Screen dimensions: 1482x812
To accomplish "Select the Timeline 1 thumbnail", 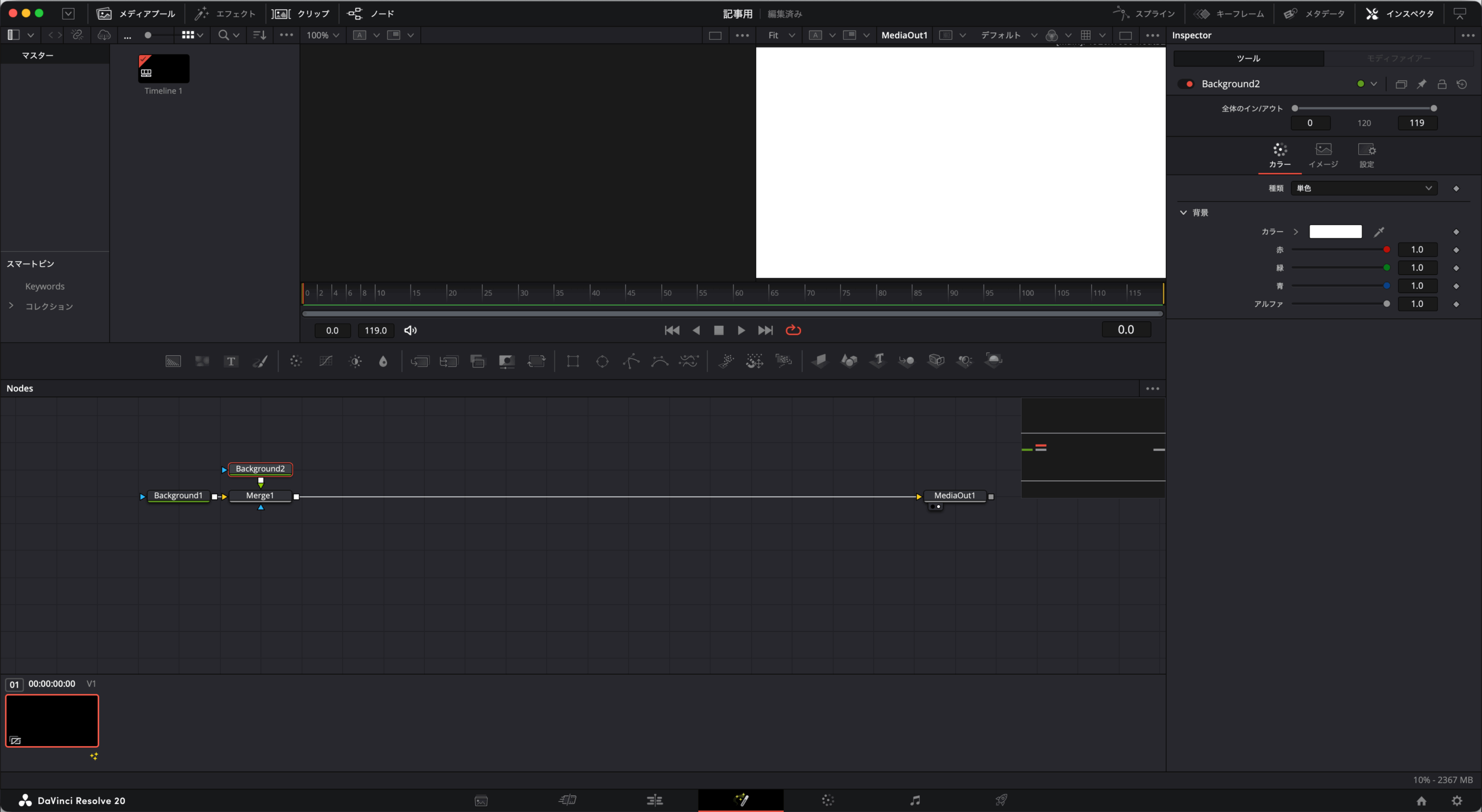I will [x=164, y=69].
